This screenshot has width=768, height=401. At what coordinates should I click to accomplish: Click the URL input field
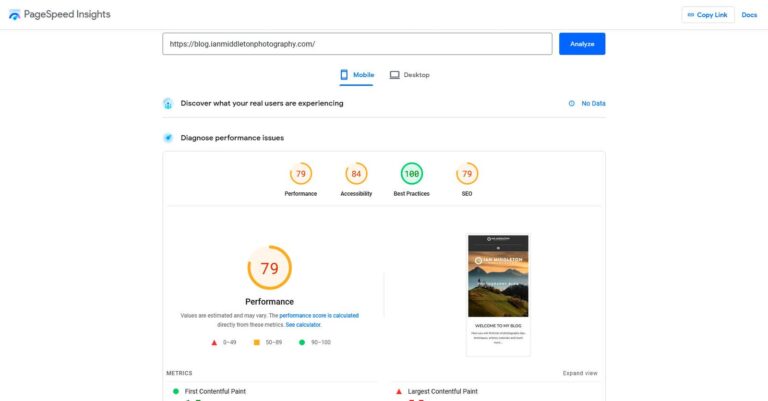click(x=357, y=44)
